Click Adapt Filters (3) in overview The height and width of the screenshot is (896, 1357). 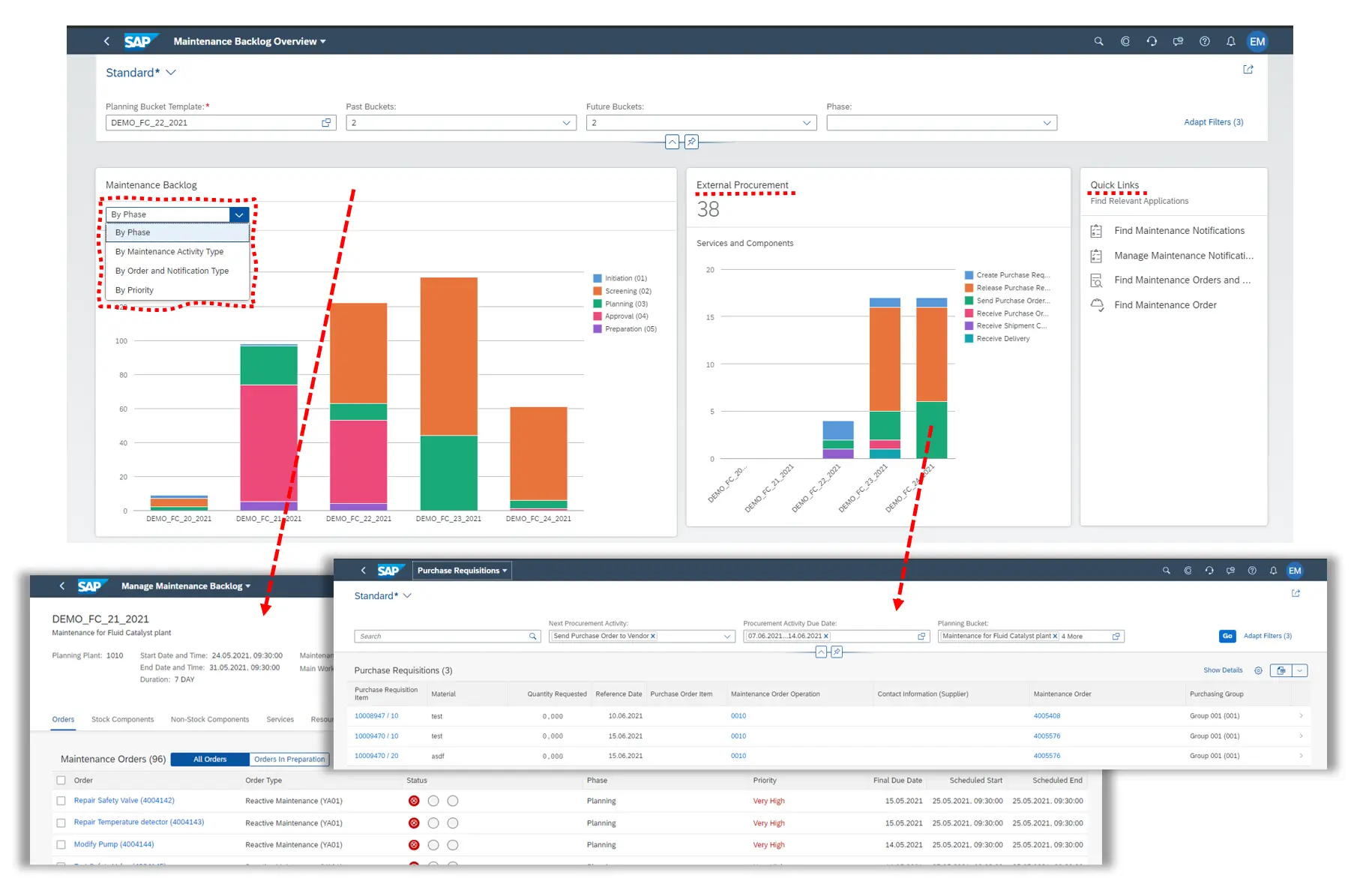1213,122
